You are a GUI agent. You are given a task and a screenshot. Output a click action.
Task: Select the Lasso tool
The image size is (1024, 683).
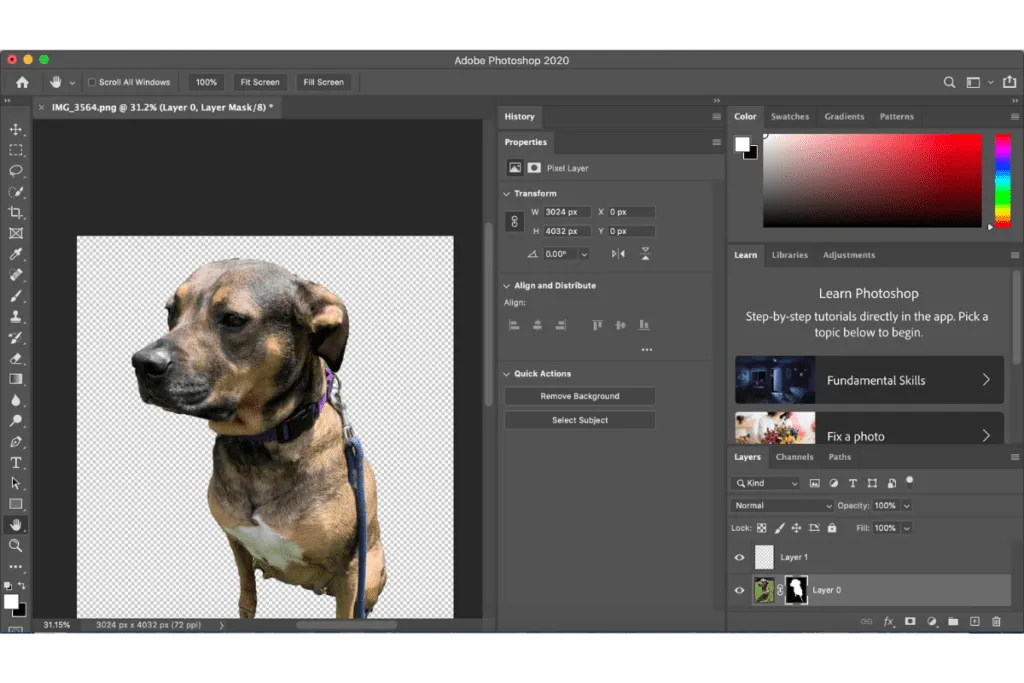14,171
